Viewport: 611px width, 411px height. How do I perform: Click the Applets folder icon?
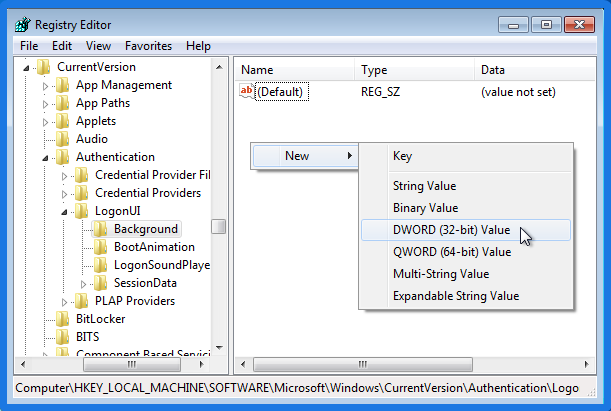click(62, 121)
